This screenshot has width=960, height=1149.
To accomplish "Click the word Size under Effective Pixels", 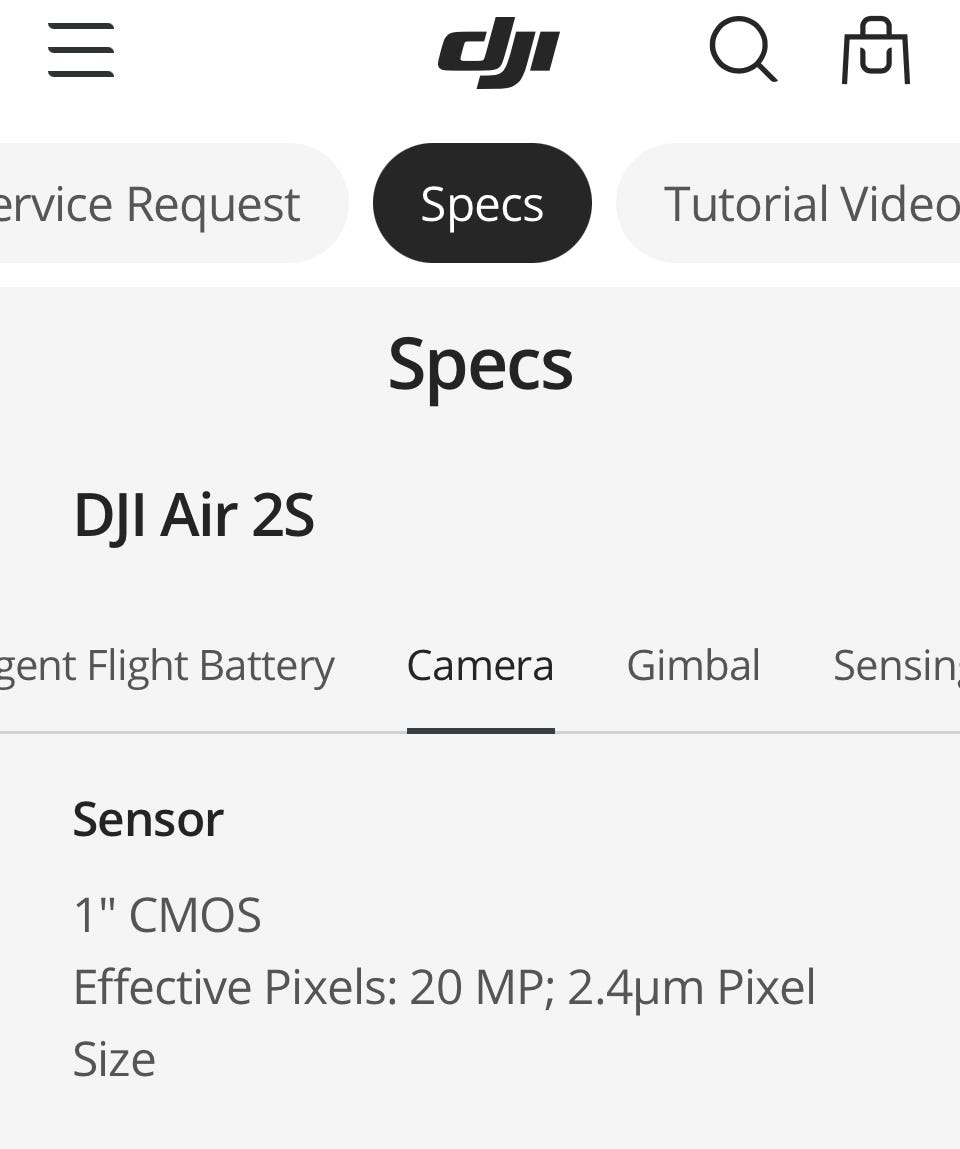I will (114, 1060).
